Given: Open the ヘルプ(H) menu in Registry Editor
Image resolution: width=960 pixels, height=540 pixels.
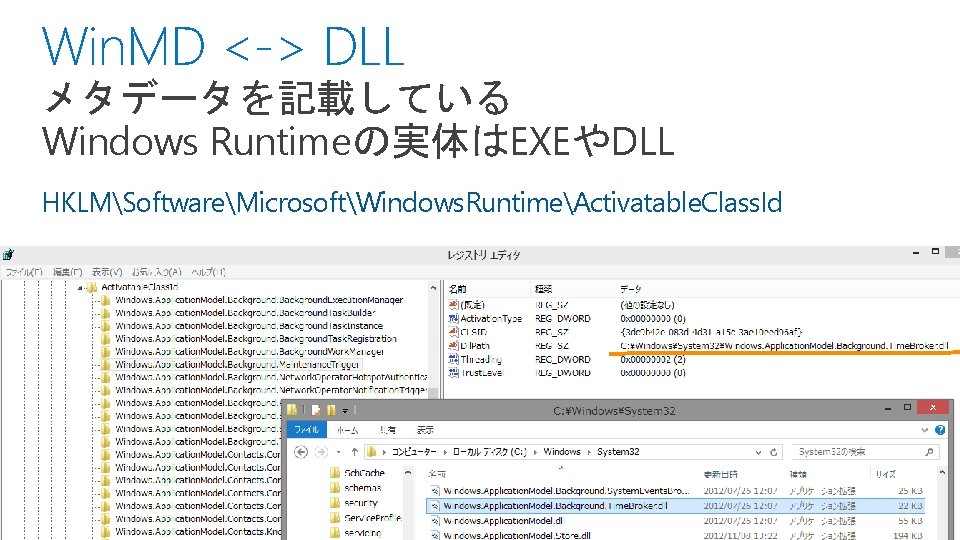Looking at the screenshot, I should pos(208,272).
